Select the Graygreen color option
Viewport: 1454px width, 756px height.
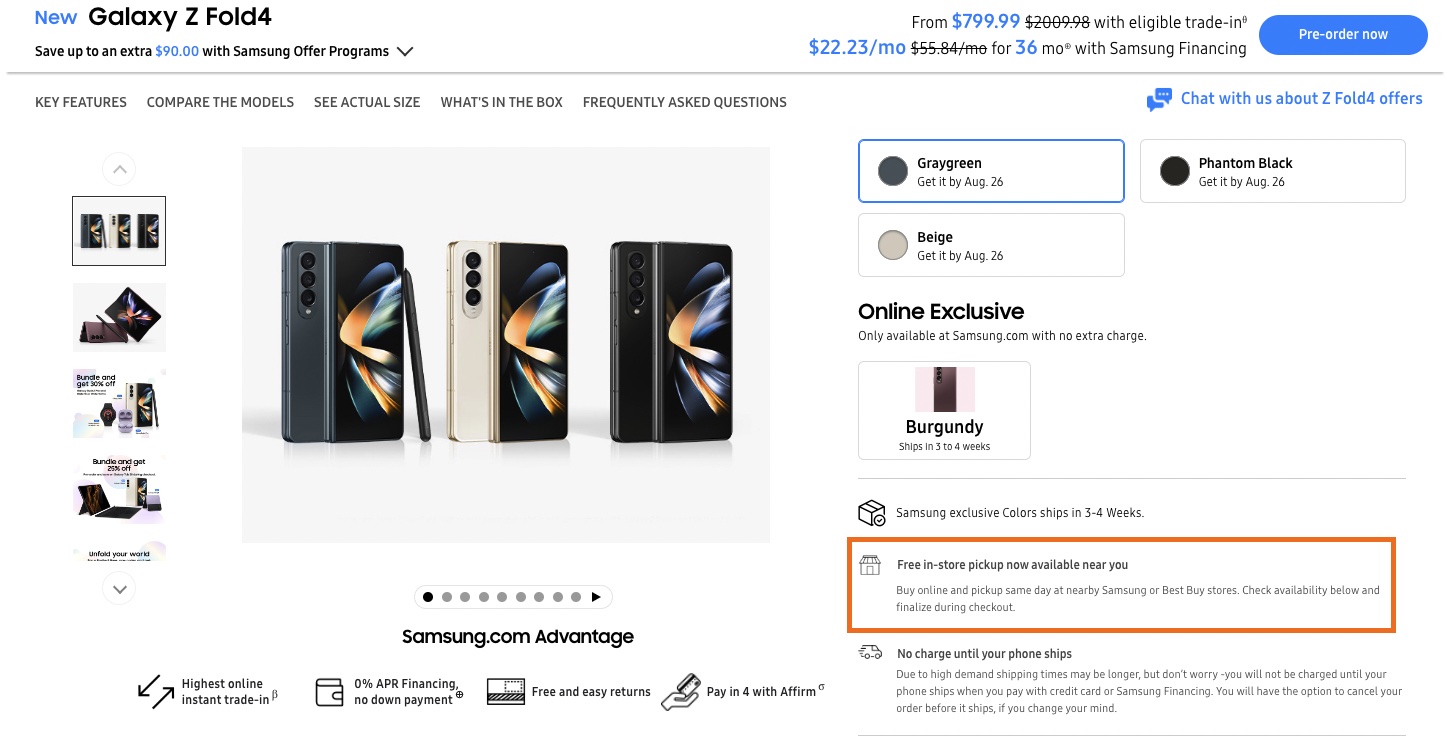point(991,171)
